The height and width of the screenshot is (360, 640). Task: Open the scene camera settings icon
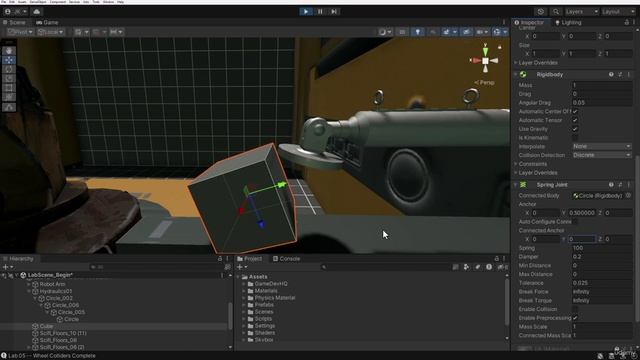tap(482, 32)
